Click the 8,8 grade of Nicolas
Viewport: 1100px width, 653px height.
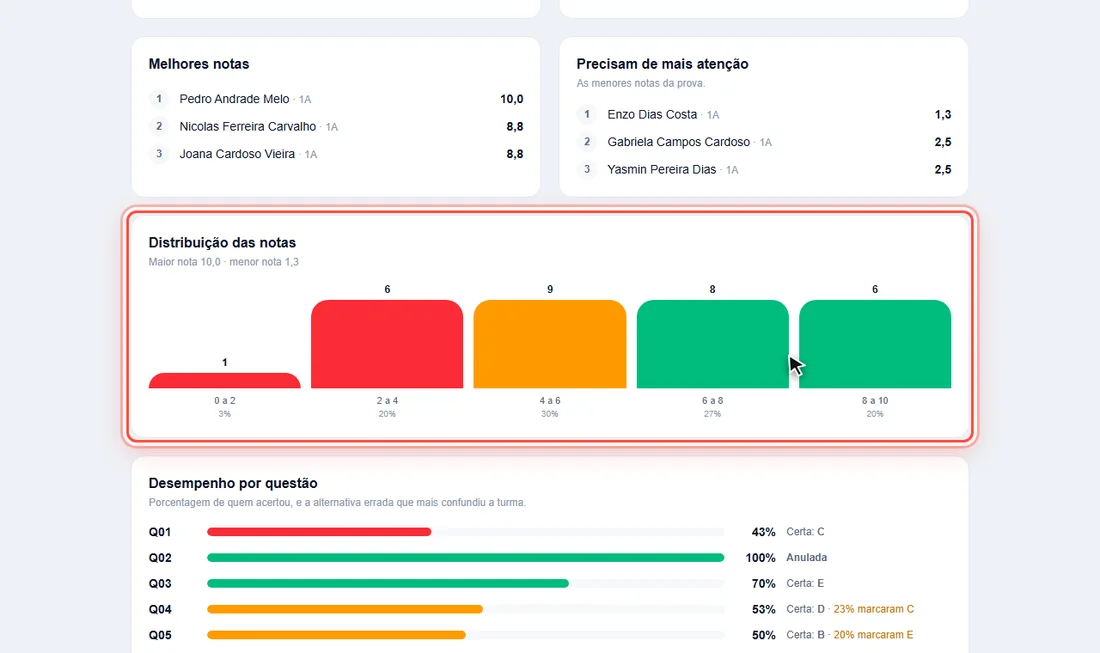point(515,126)
